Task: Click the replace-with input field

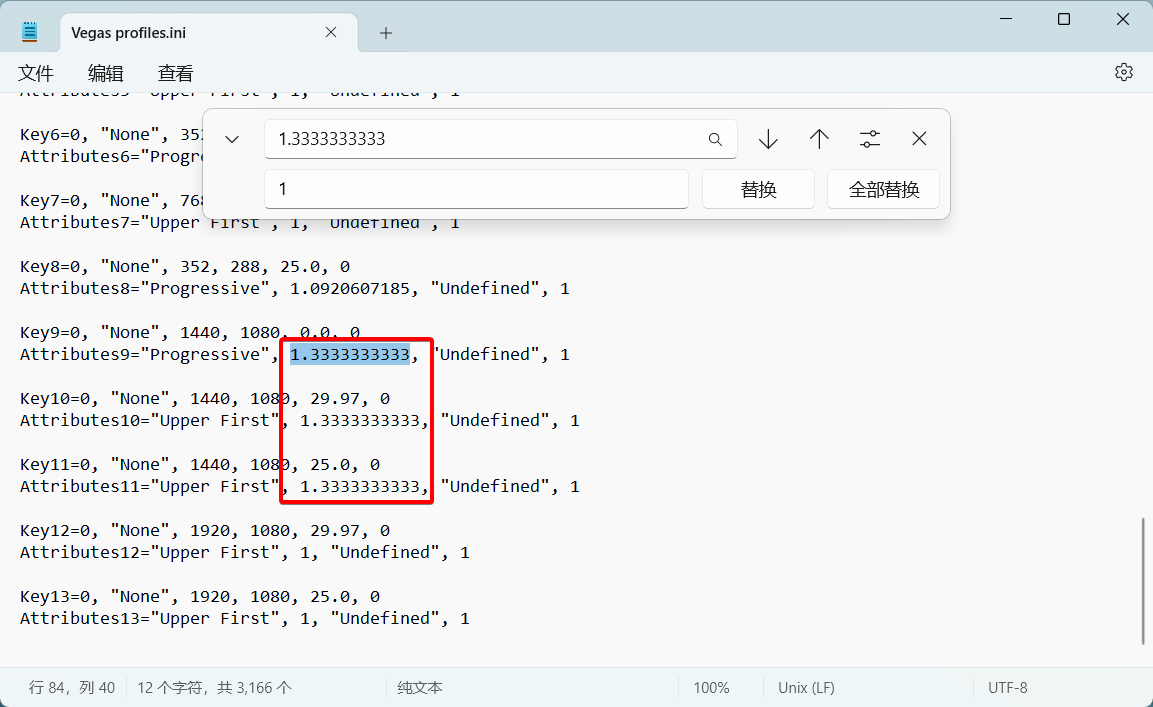Action: pos(476,189)
